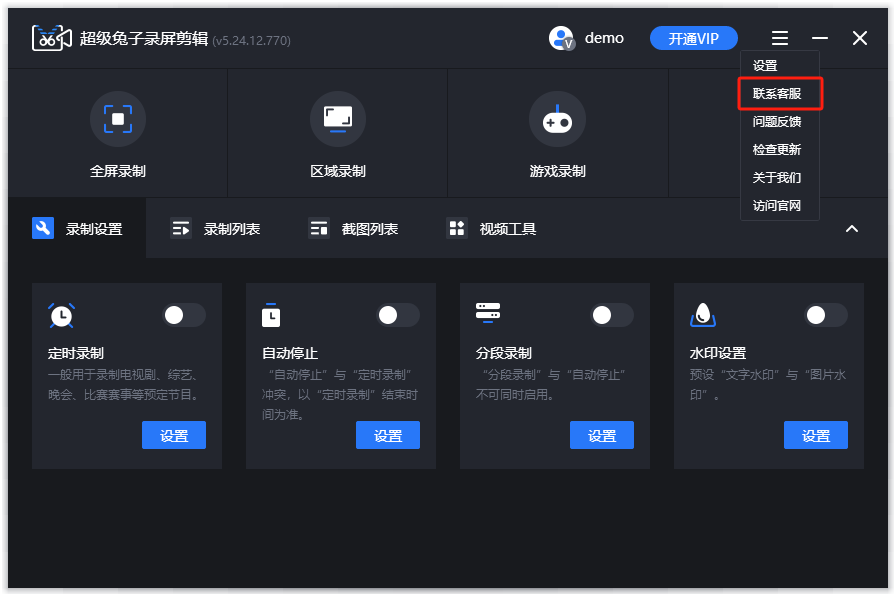Choose 设置 from the dropdown menu

click(779, 66)
